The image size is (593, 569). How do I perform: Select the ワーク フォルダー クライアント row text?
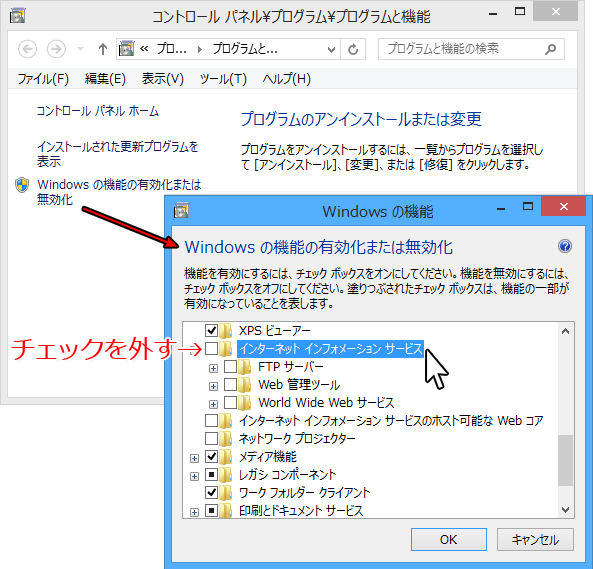coord(304,493)
